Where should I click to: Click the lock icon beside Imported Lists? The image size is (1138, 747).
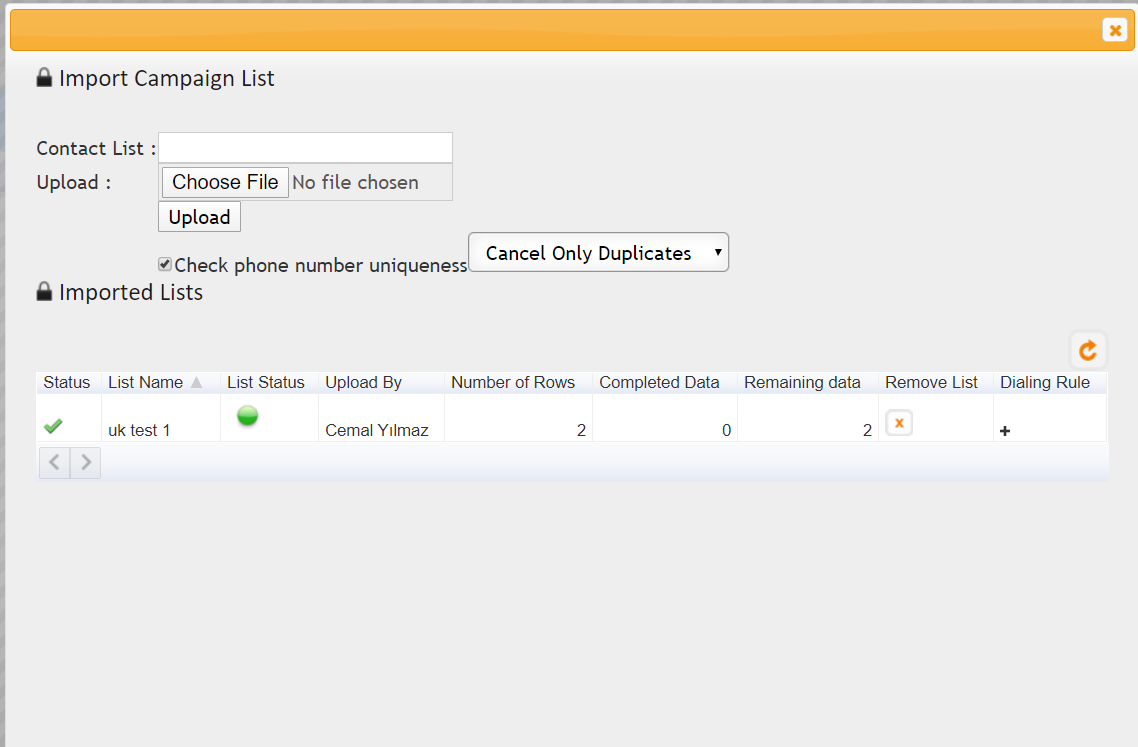[44, 292]
